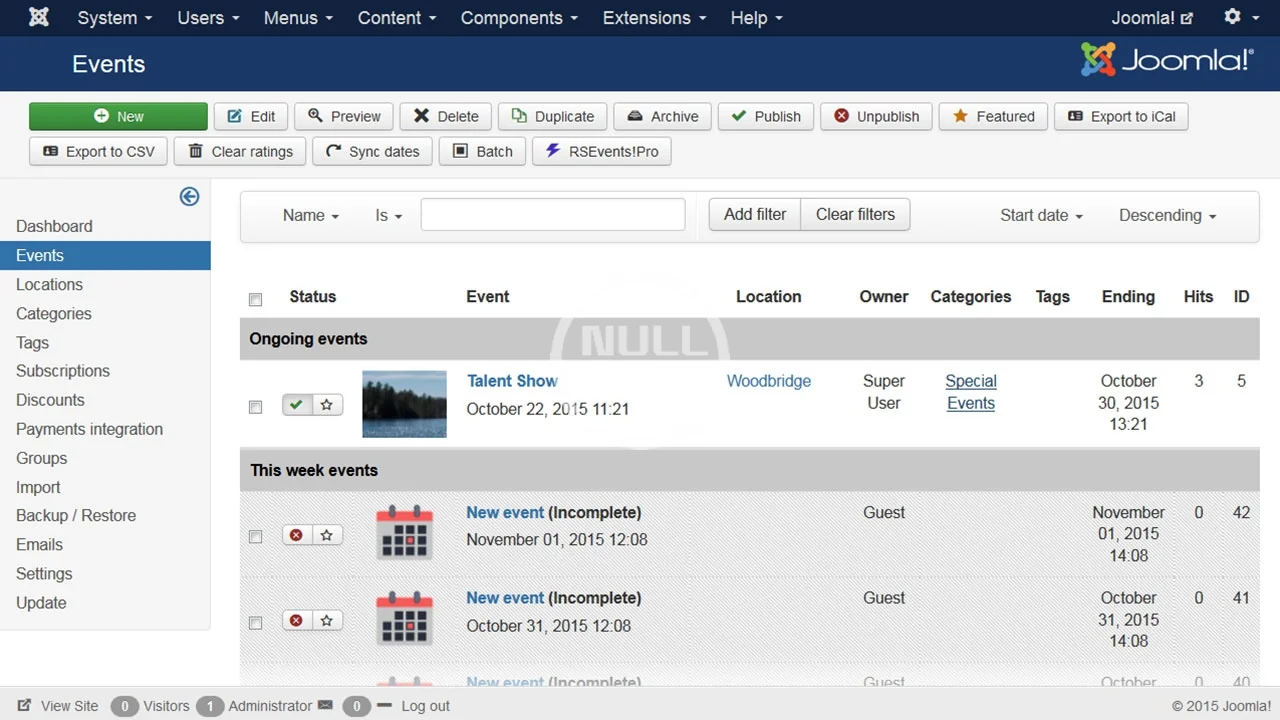The width and height of the screenshot is (1280, 720).
Task: Click the Joomla logo icon in top-left corner
Action: point(39,18)
